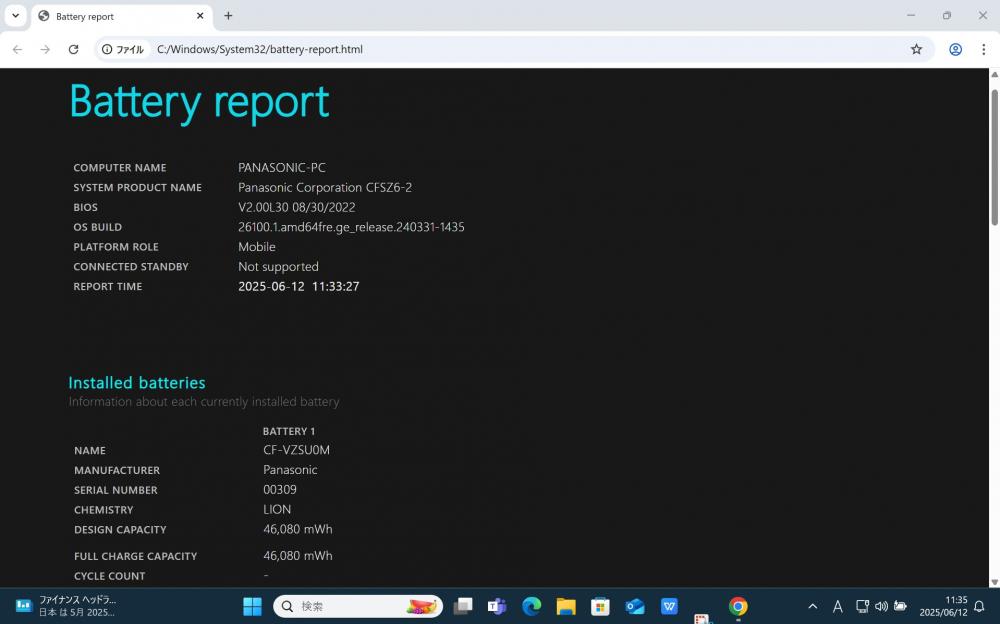Open File Explorer from the taskbar

pyautogui.click(x=566, y=606)
